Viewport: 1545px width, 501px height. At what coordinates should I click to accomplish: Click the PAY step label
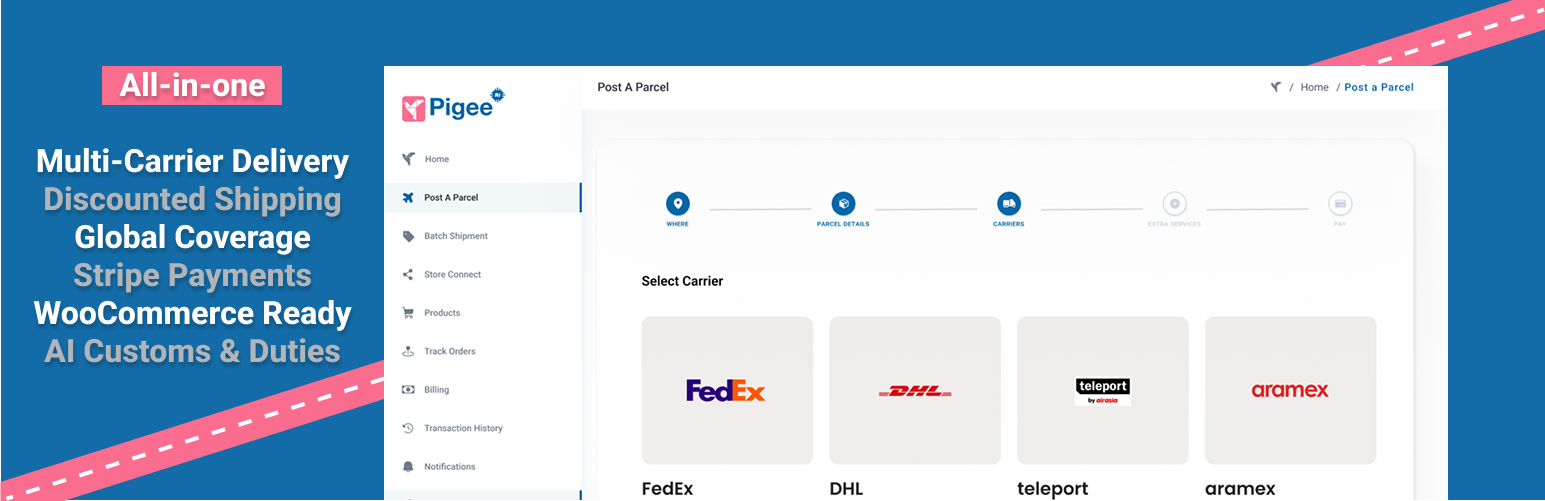(1340, 224)
